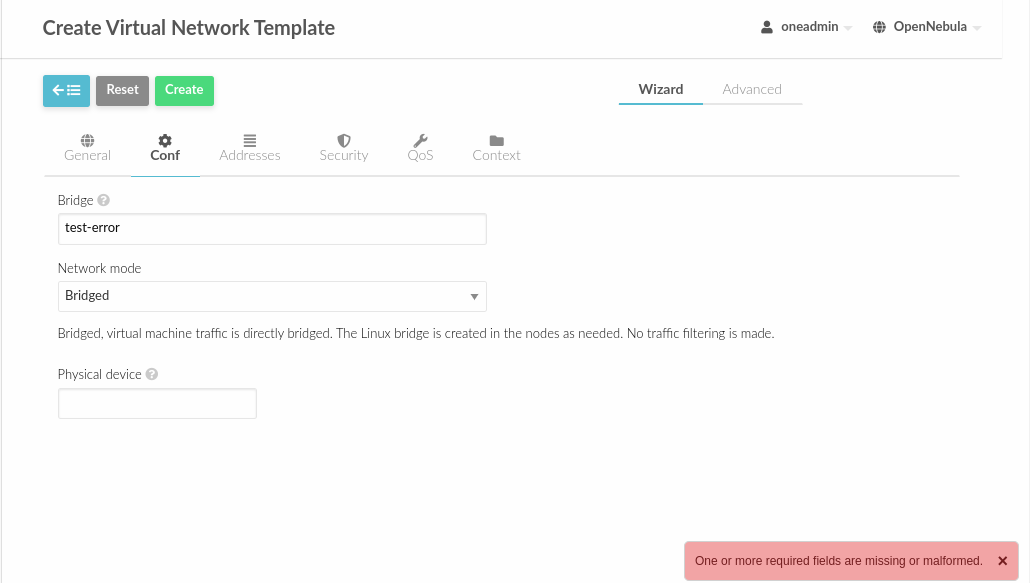Click the Bridge help question icon
This screenshot has width=1030, height=583.
point(101,200)
